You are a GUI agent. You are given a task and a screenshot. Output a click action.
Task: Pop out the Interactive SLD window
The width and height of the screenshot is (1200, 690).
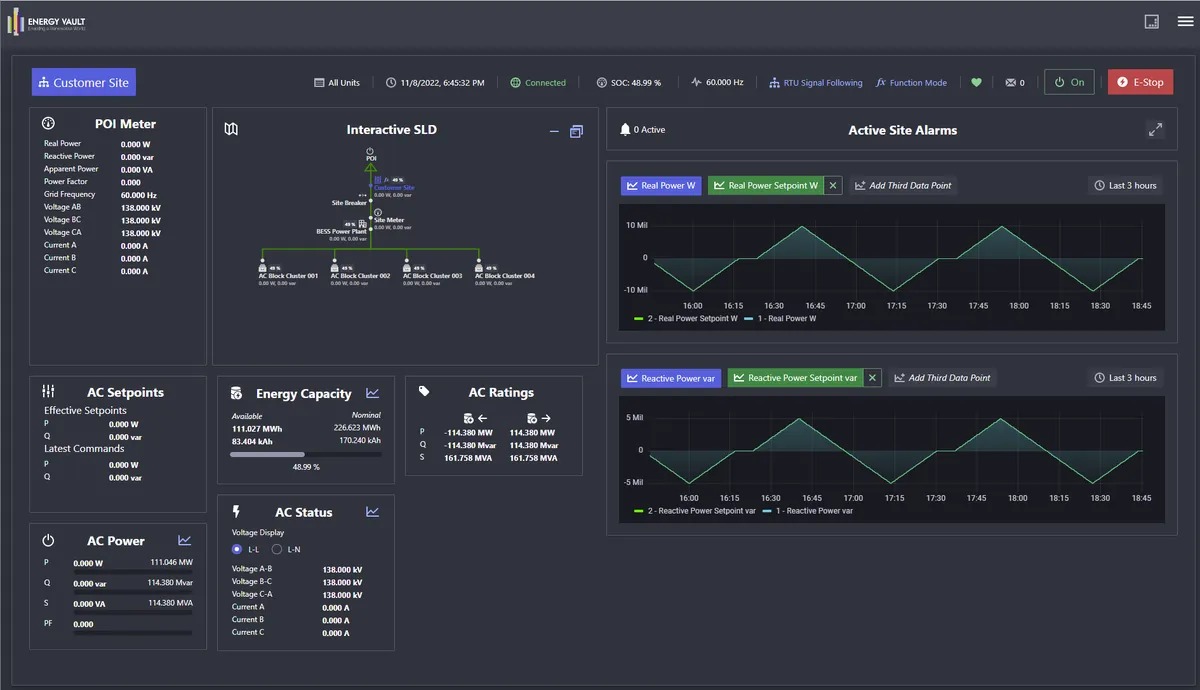[x=576, y=131]
